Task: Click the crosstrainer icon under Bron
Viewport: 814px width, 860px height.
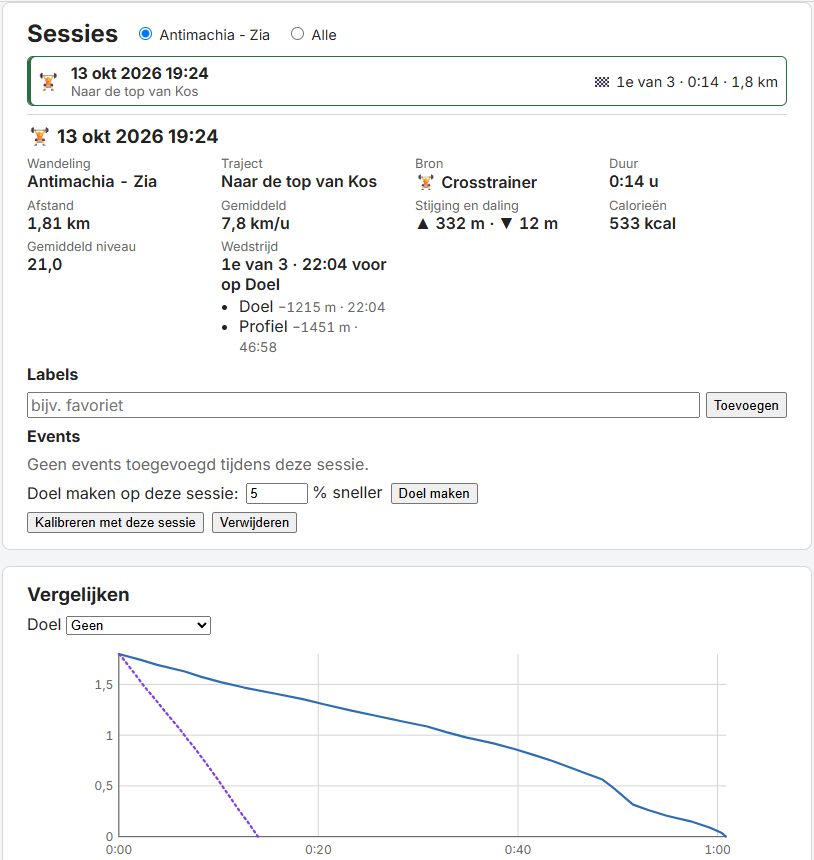Action: point(426,182)
